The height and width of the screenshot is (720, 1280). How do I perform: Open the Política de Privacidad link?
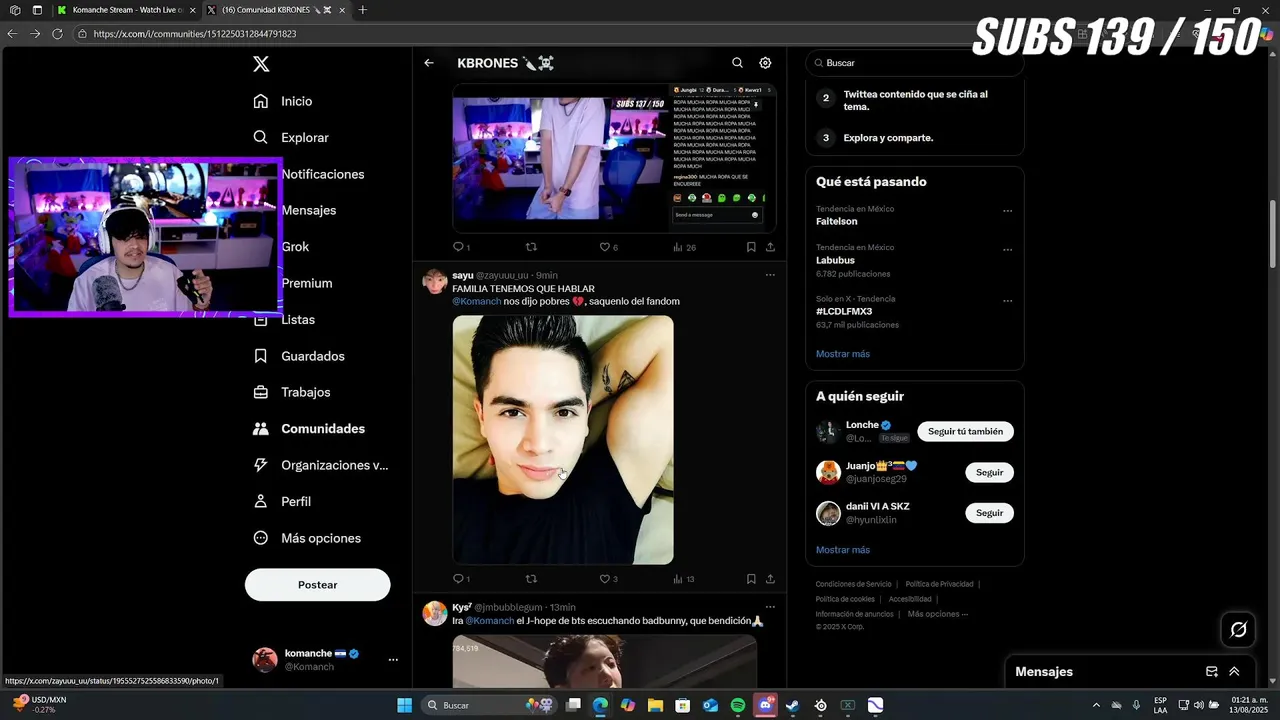coord(939,584)
